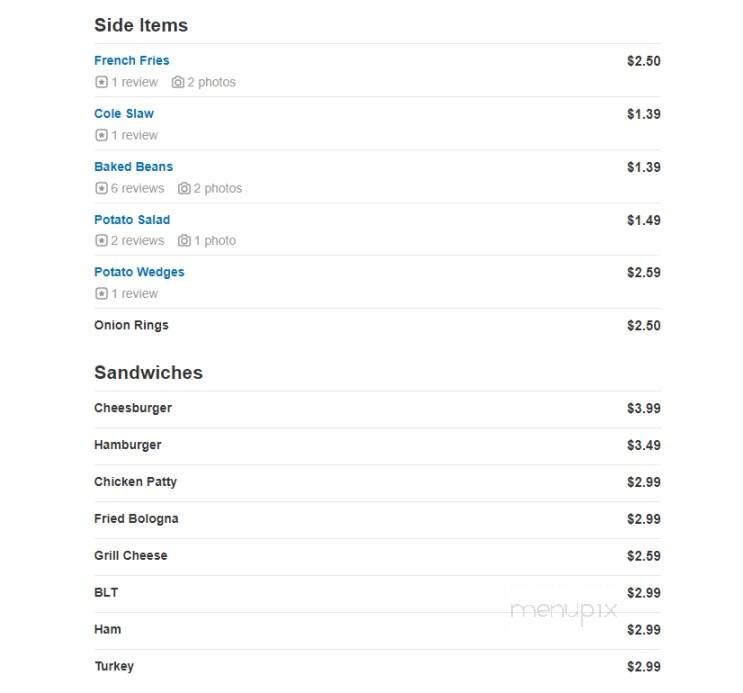
Task: Click the camera icon under Potato Salad
Action: 184,240
